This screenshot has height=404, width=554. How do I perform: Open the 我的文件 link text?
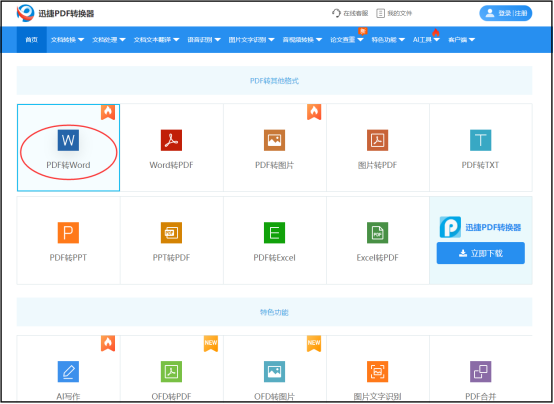(400, 13)
